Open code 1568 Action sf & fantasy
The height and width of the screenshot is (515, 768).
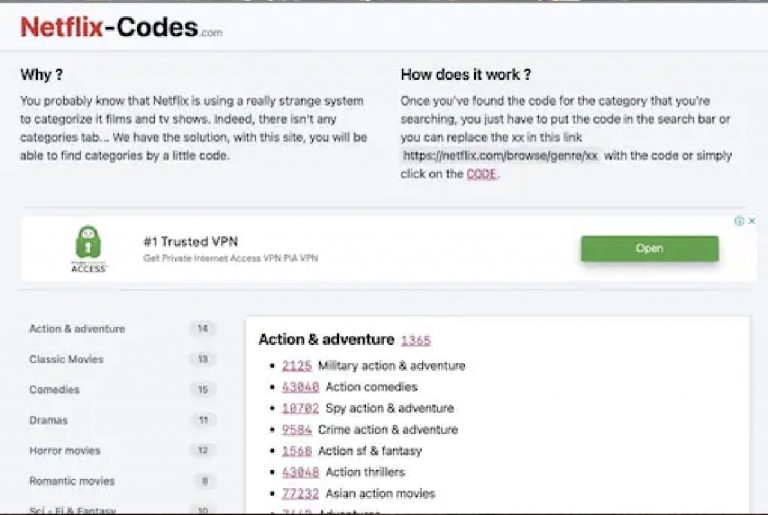[x=297, y=451]
